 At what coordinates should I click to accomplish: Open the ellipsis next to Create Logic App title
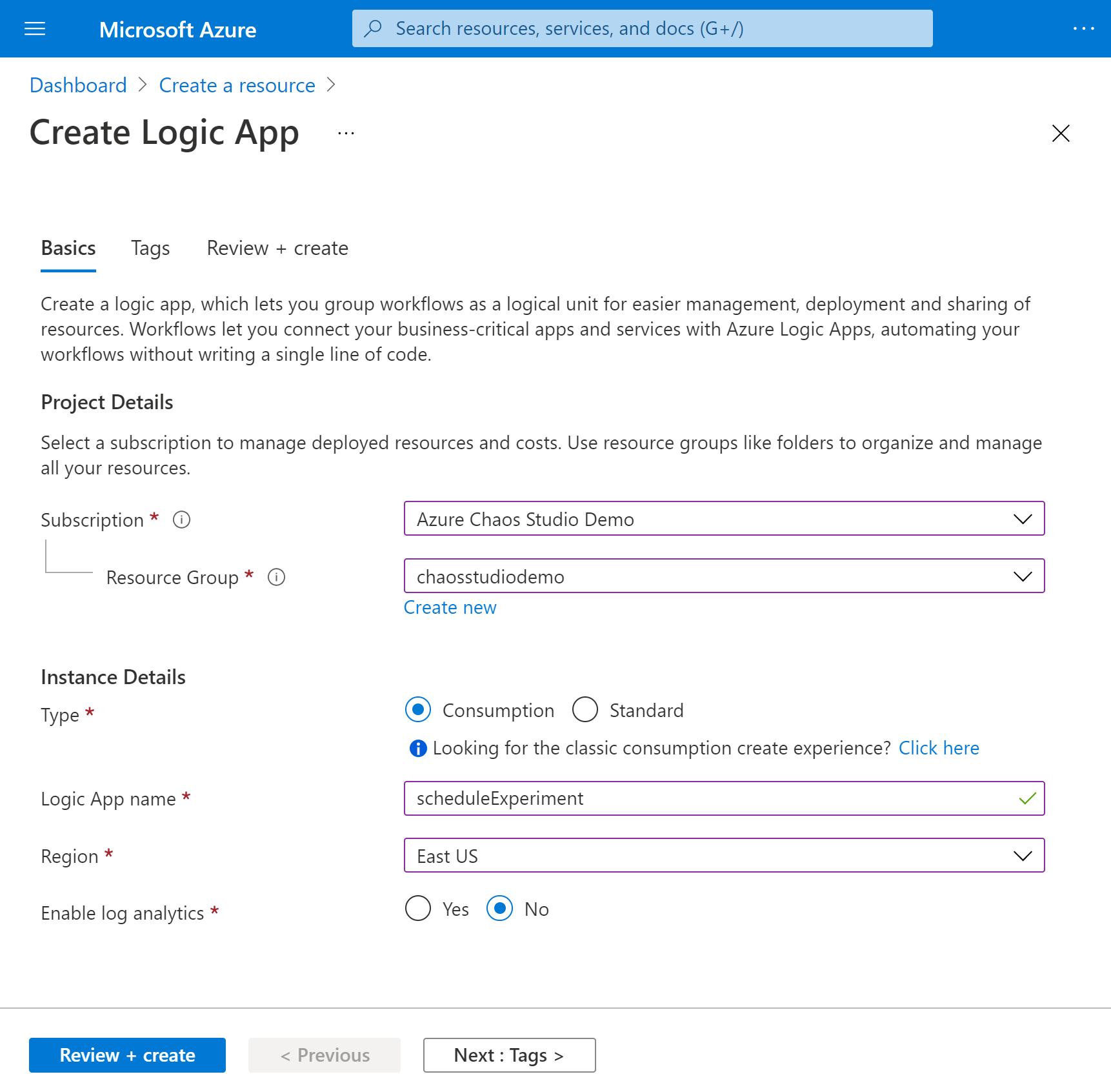pos(345,133)
